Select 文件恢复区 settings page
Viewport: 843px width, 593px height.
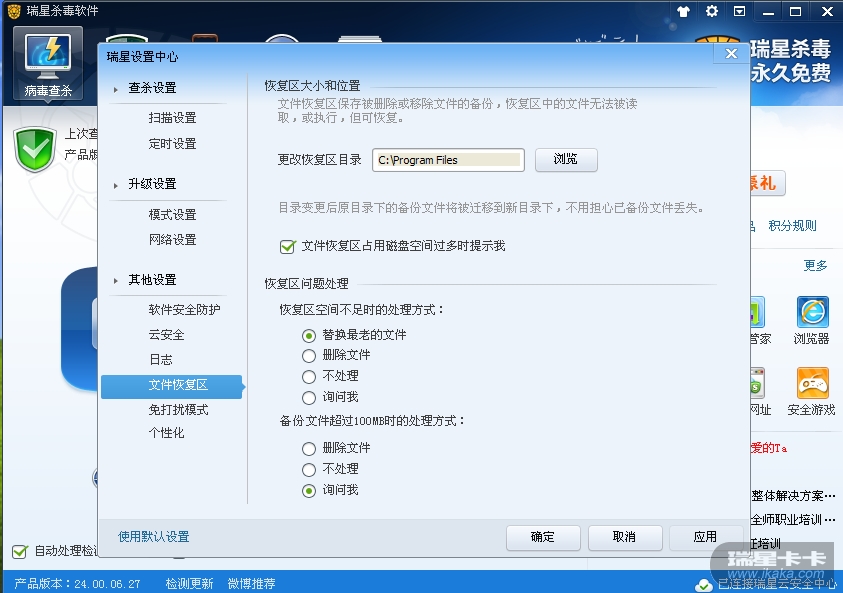(x=172, y=387)
